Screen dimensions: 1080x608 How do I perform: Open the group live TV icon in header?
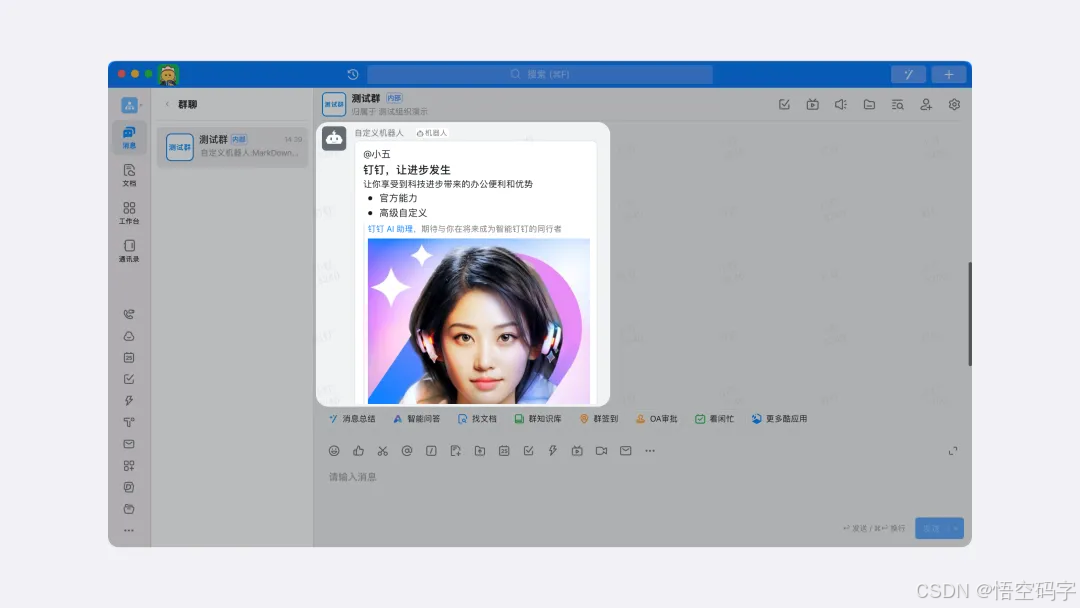(x=813, y=105)
